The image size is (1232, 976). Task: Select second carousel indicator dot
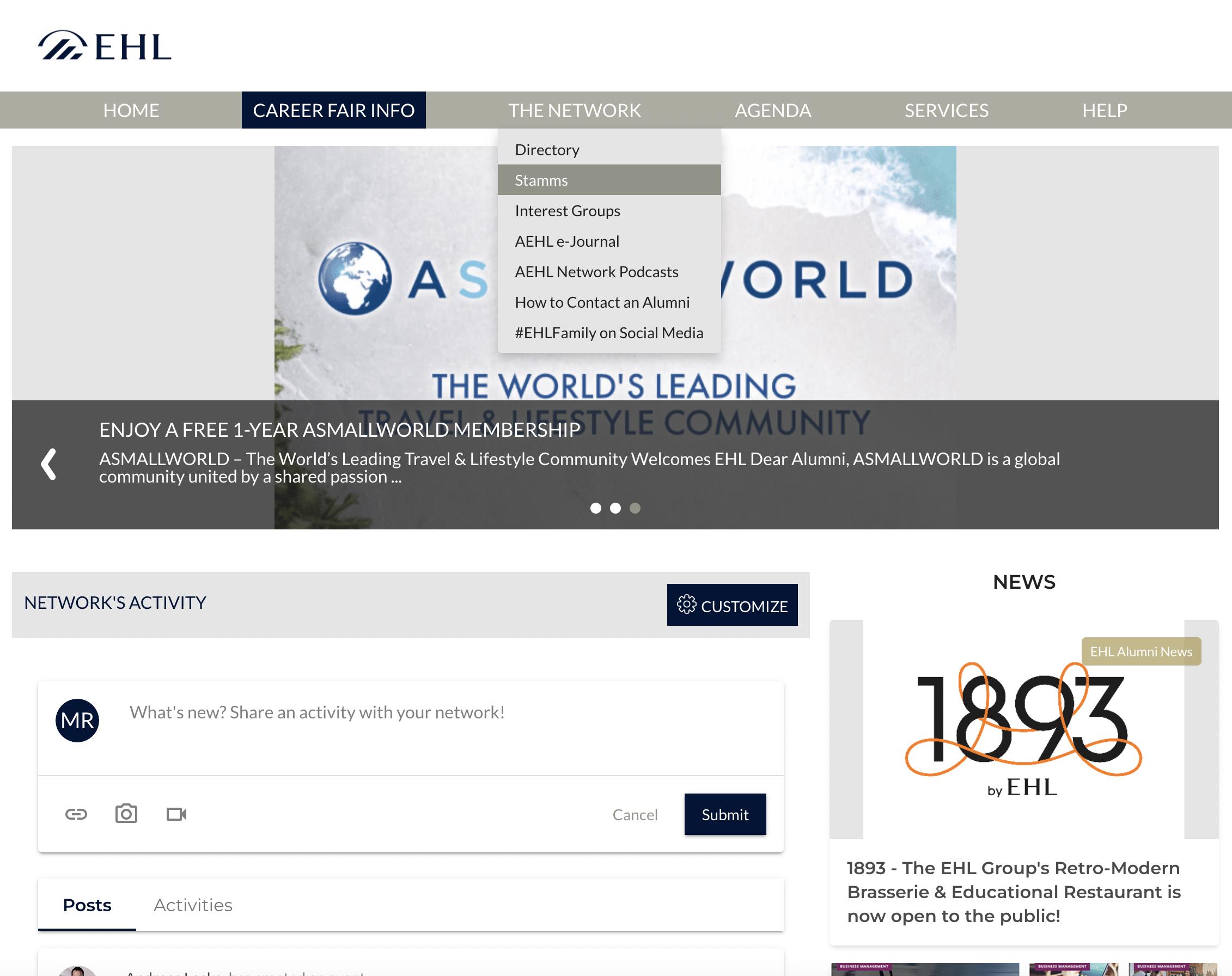pyautogui.click(x=615, y=508)
